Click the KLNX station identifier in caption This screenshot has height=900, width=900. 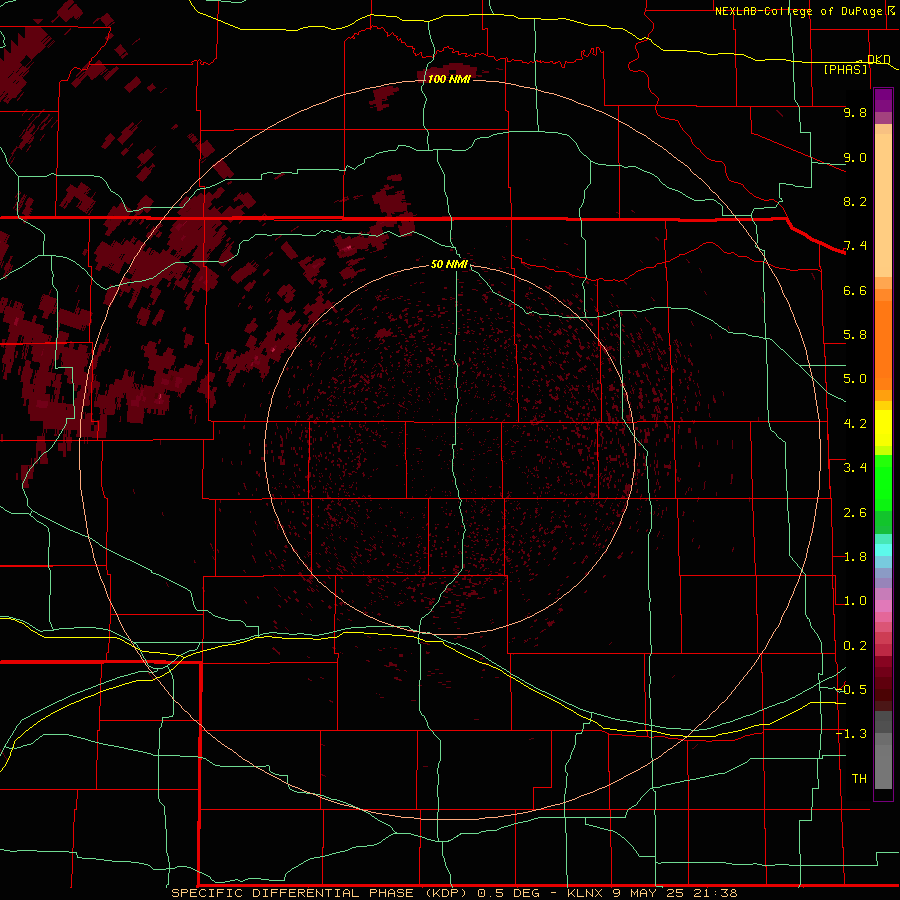[585, 893]
